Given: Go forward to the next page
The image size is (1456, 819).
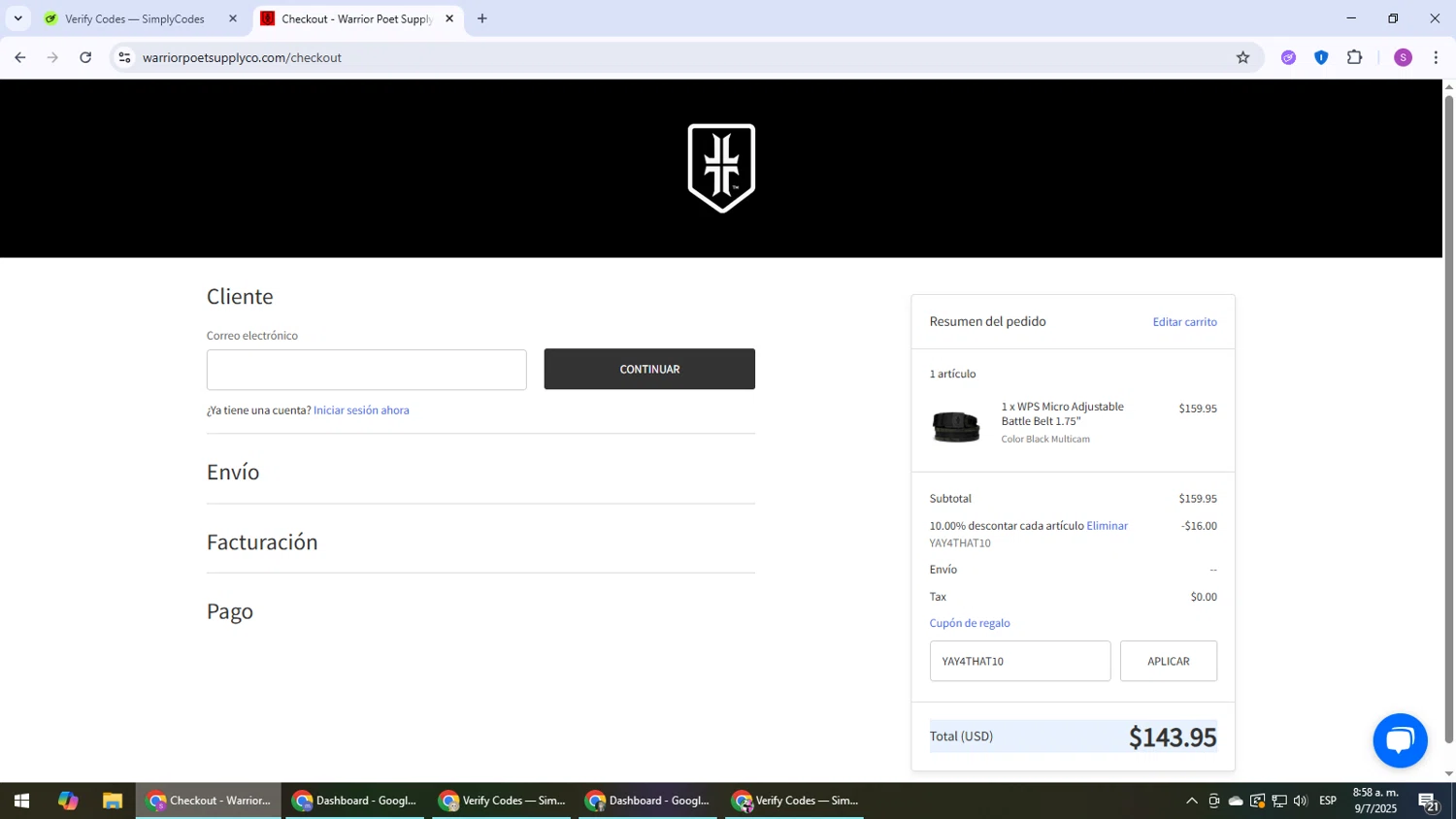Looking at the screenshot, I should point(52,57).
